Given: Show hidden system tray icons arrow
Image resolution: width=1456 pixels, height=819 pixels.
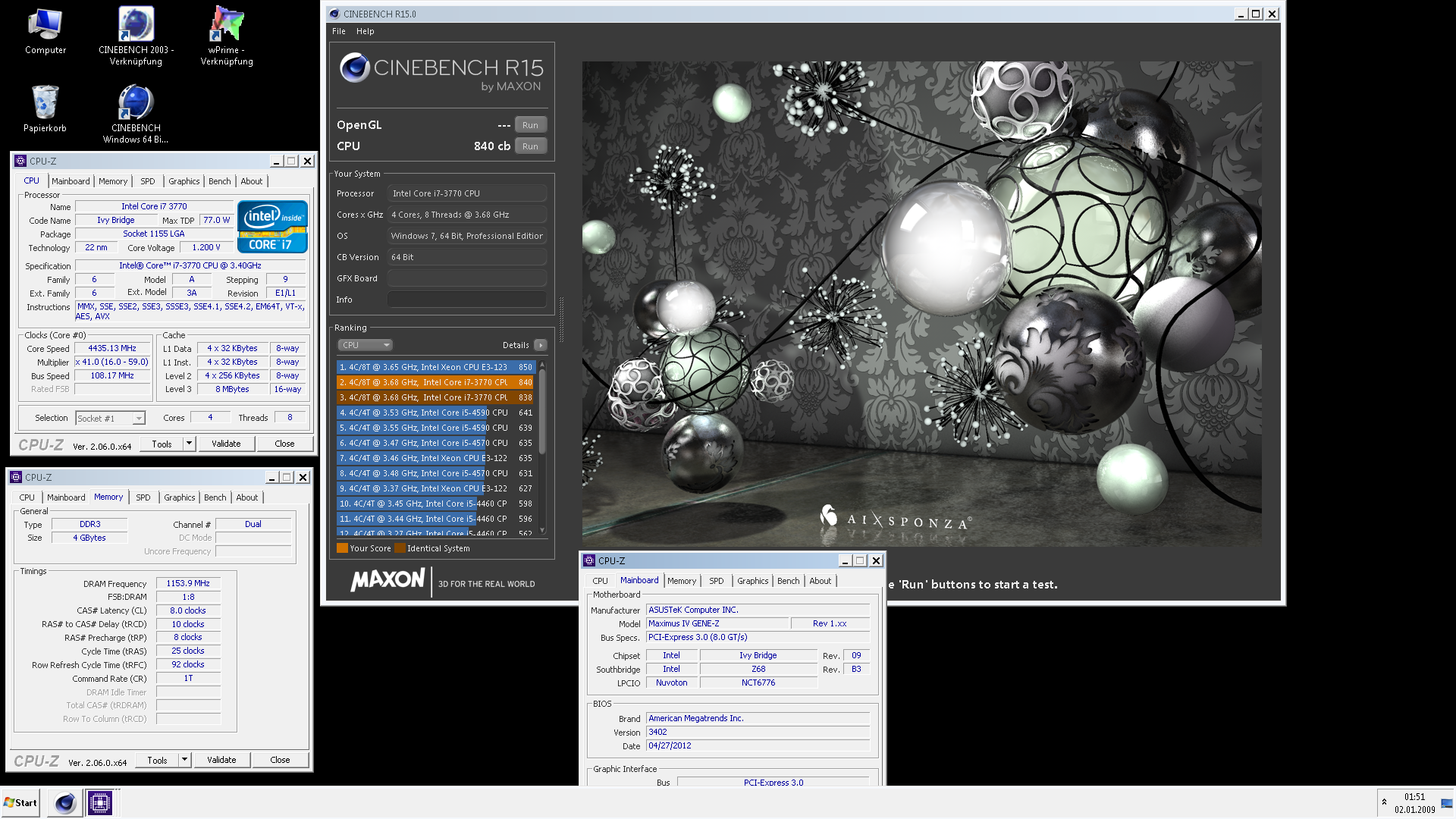Looking at the screenshot, I should [x=1384, y=802].
